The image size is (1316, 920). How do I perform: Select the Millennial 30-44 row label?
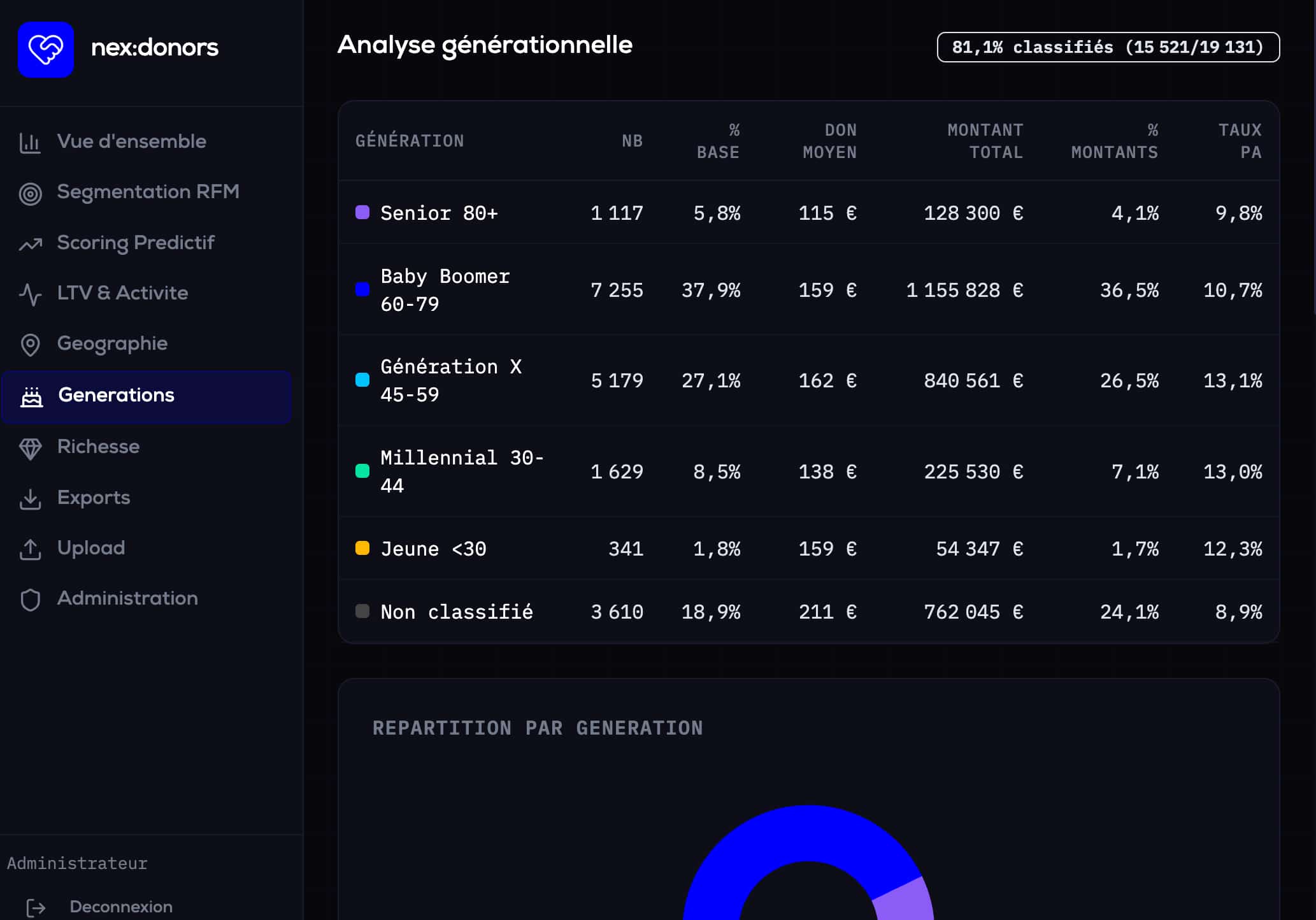[x=462, y=471]
